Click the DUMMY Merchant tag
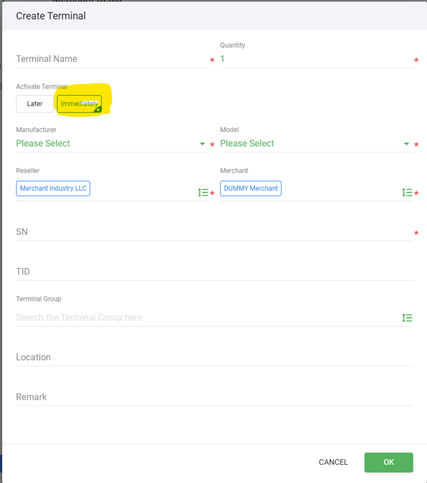This screenshot has width=427, height=483. point(251,188)
